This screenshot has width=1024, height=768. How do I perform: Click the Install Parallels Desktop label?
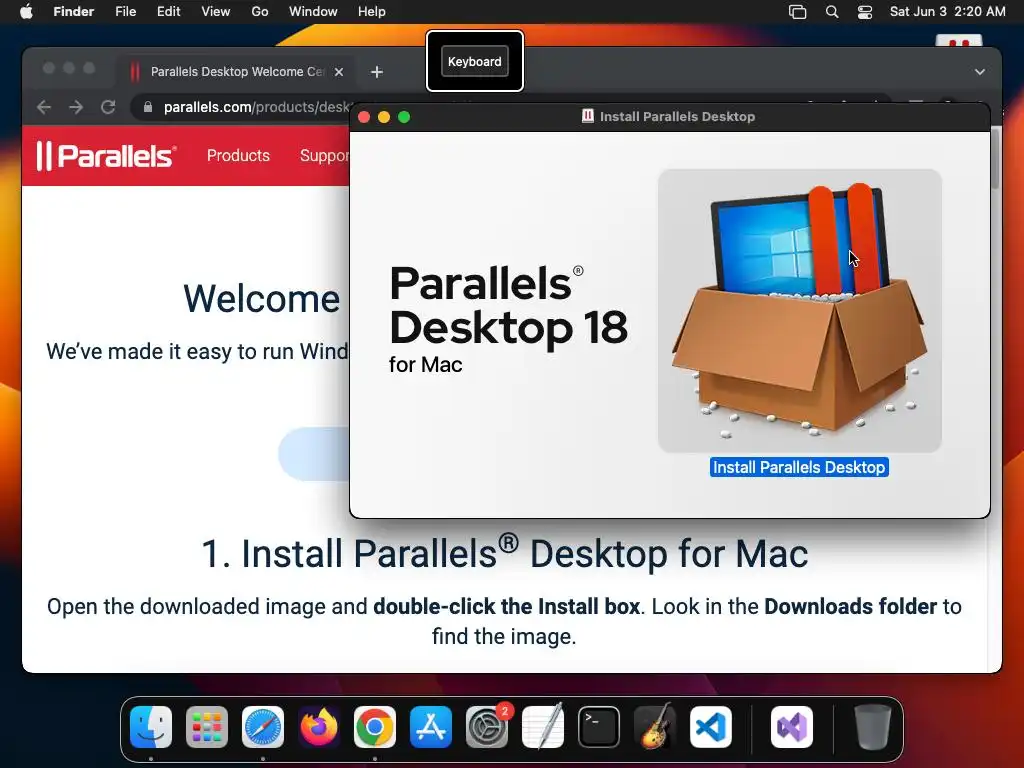click(799, 467)
